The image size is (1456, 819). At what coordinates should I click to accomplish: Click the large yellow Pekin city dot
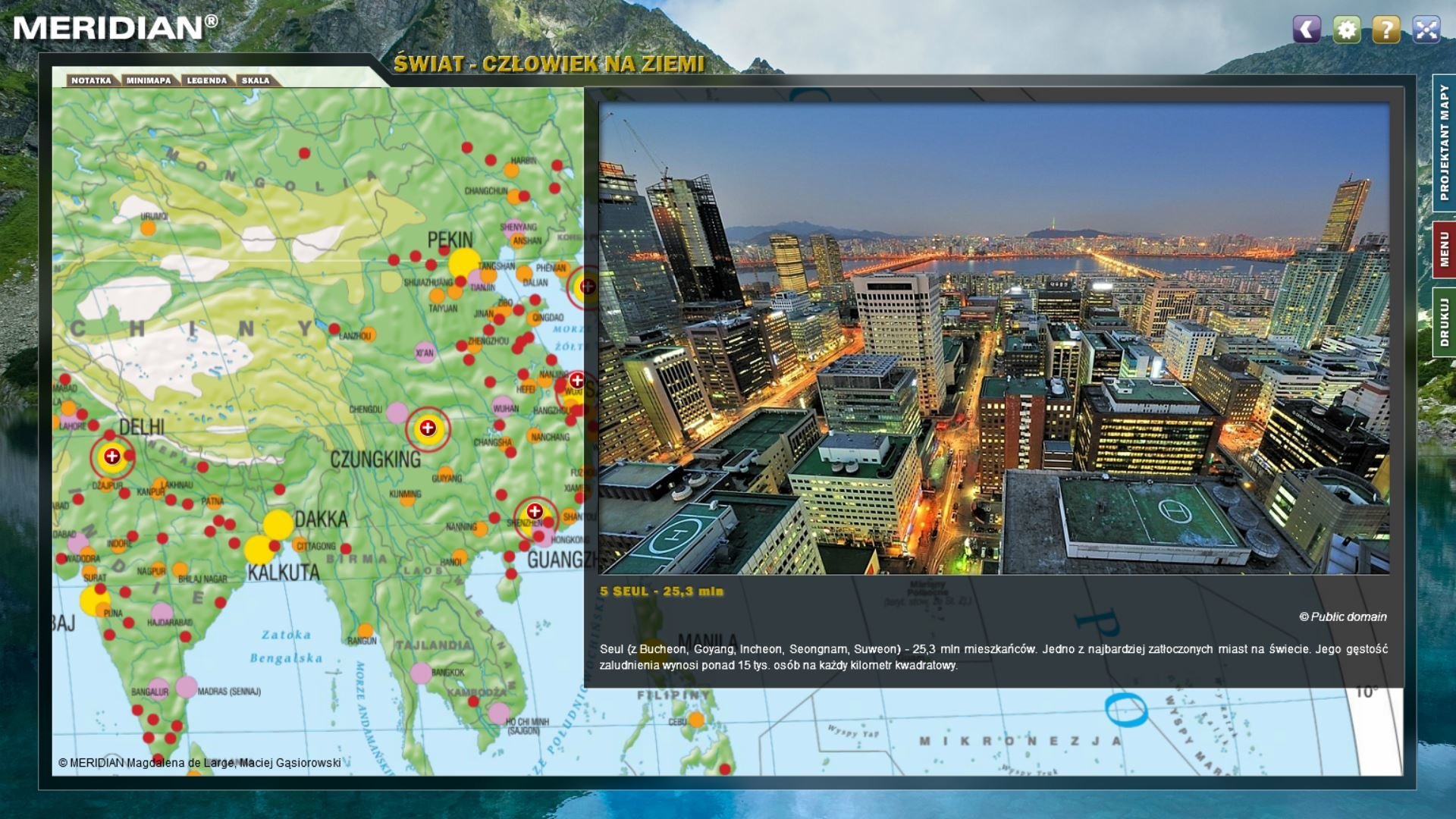(x=463, y=262)
